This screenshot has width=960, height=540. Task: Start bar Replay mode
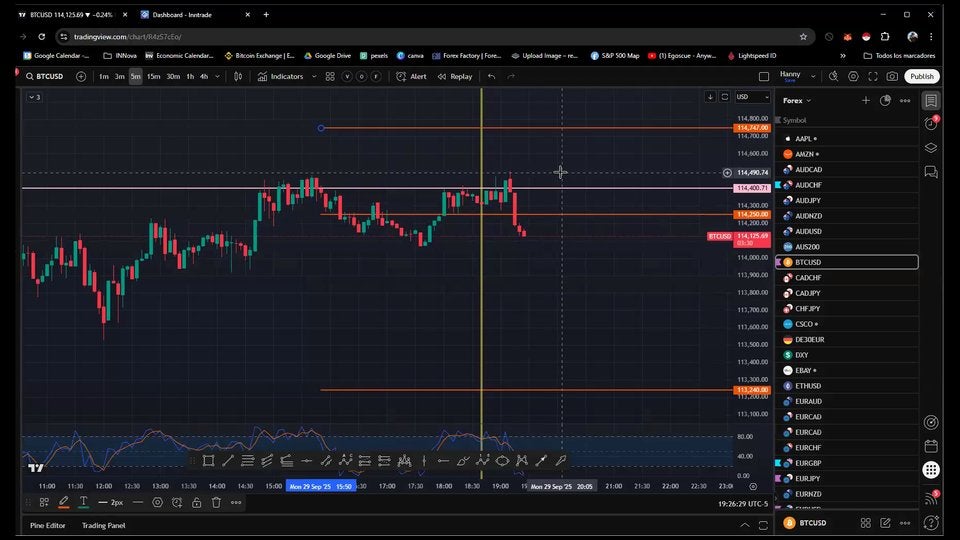pyautogui.click(x=455, y=76)
